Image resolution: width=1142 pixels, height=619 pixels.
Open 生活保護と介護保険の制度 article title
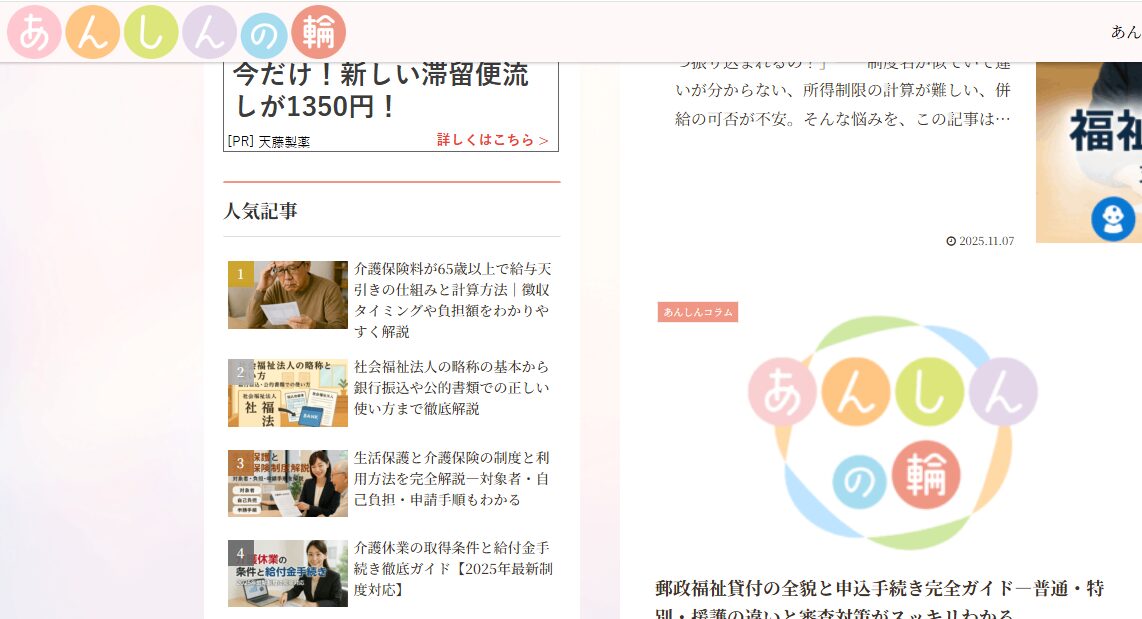452,478
